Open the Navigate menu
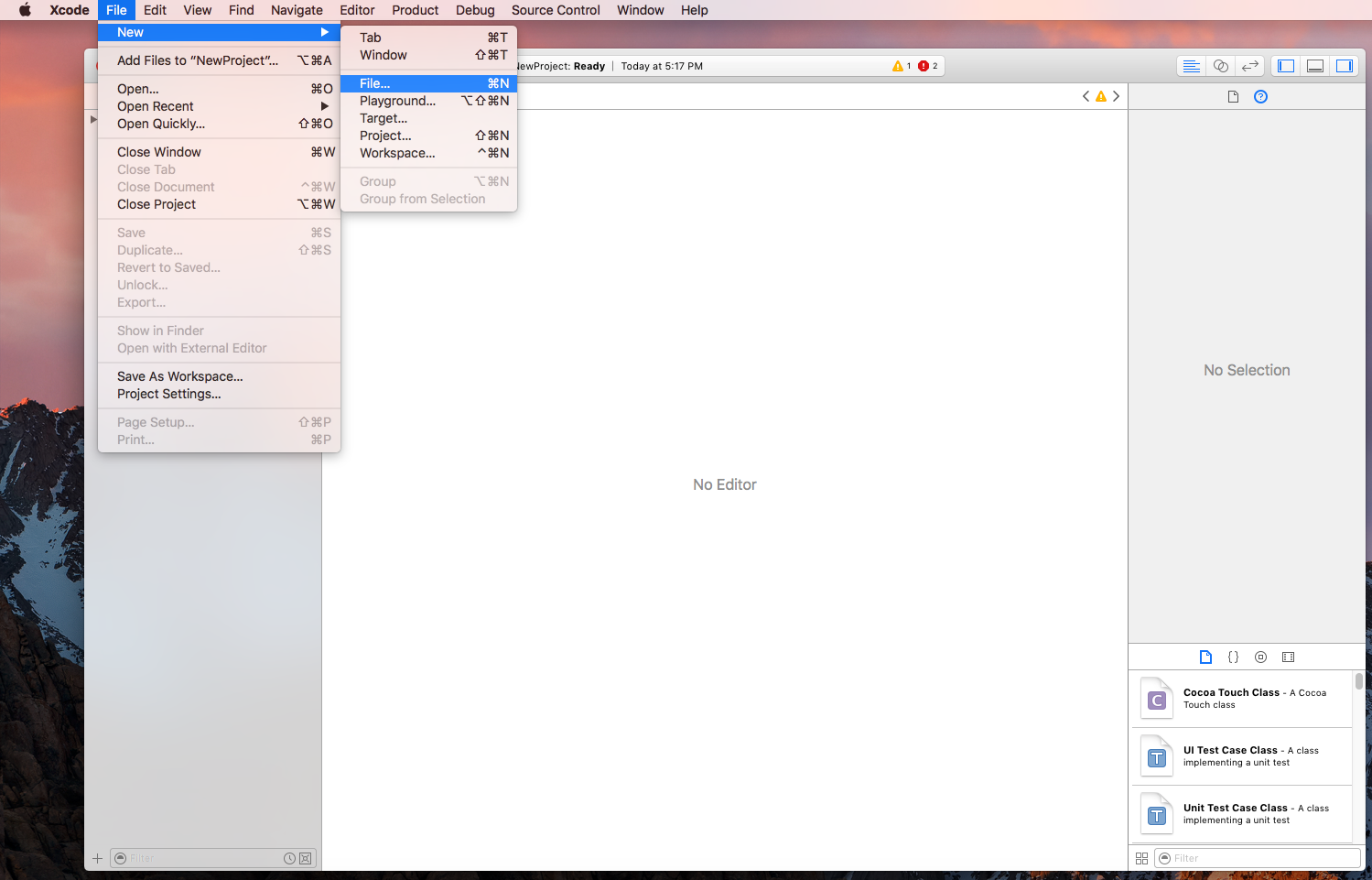This screenshot has height=880, width=1372. point(297,10)
